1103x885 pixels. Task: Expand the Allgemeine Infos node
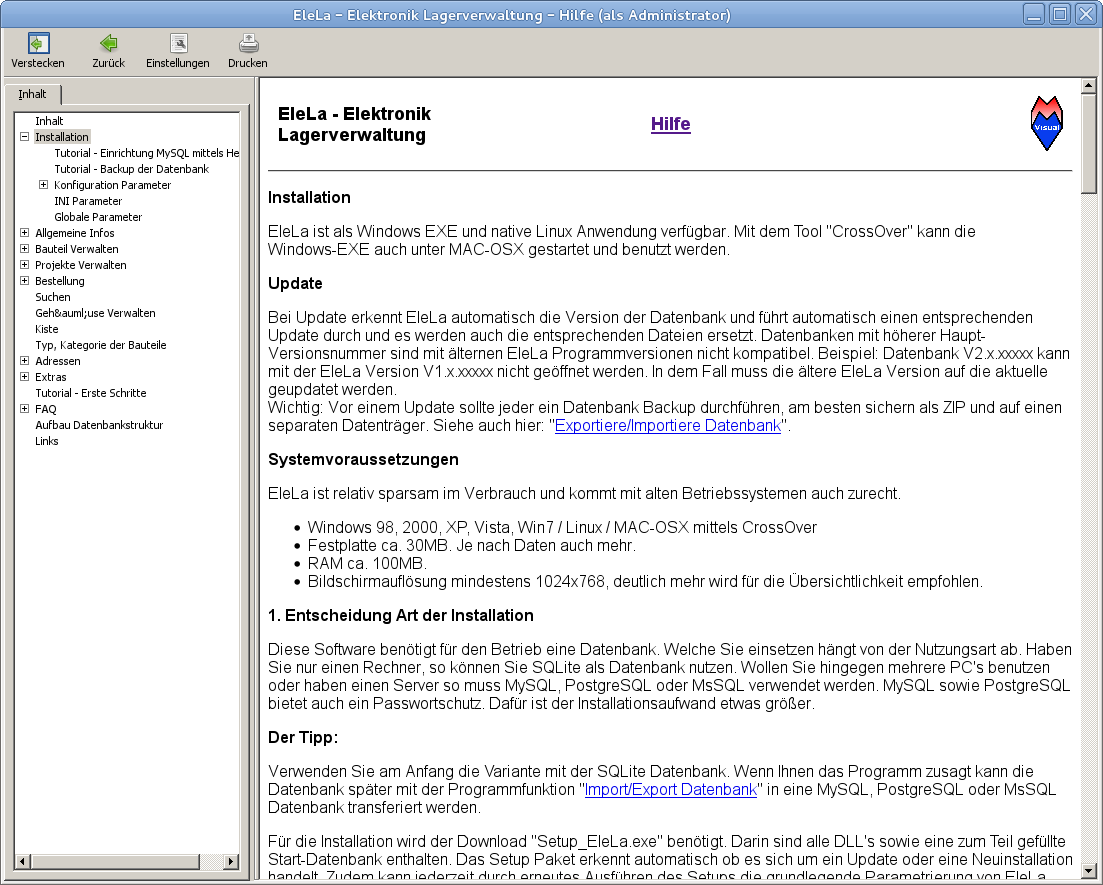pos(25,232)
